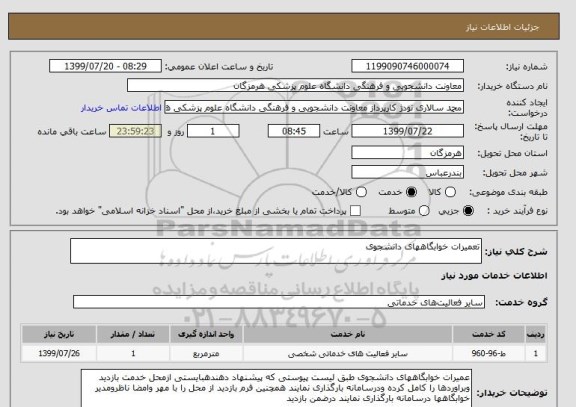Choose the جزیی purchase process option

tap(468, 211)
